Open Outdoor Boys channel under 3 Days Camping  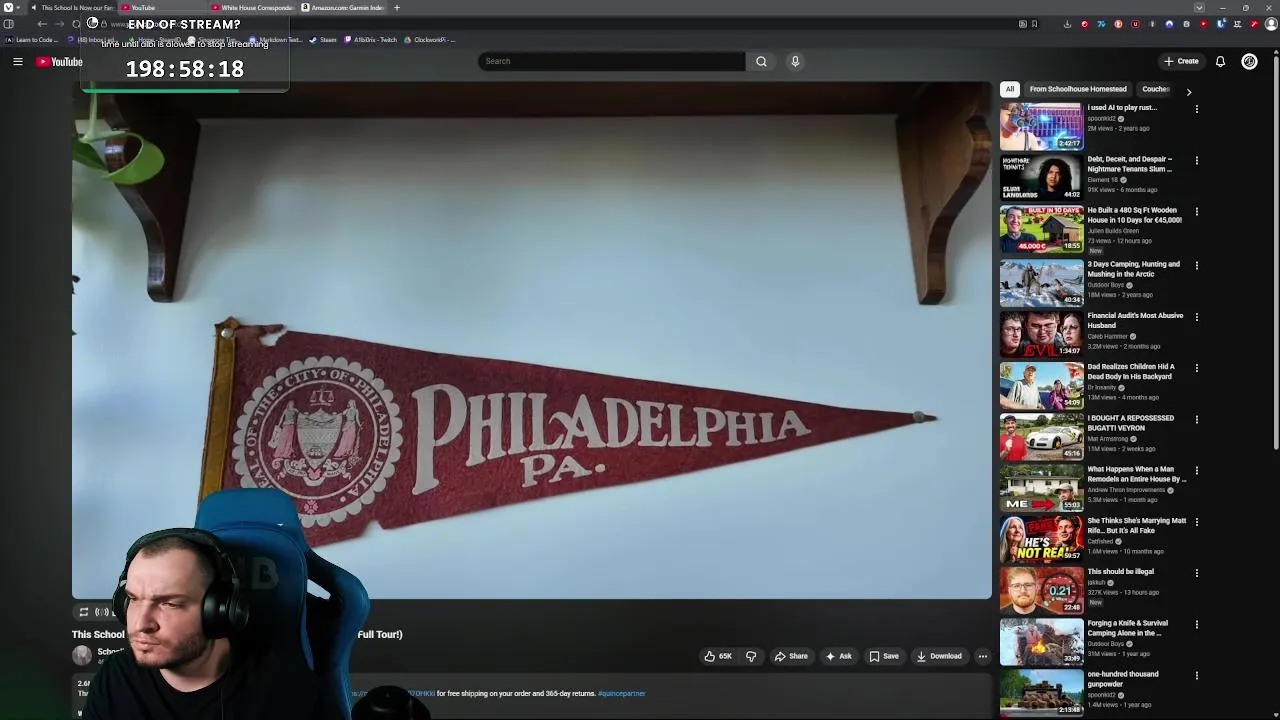click(1106, 285)
